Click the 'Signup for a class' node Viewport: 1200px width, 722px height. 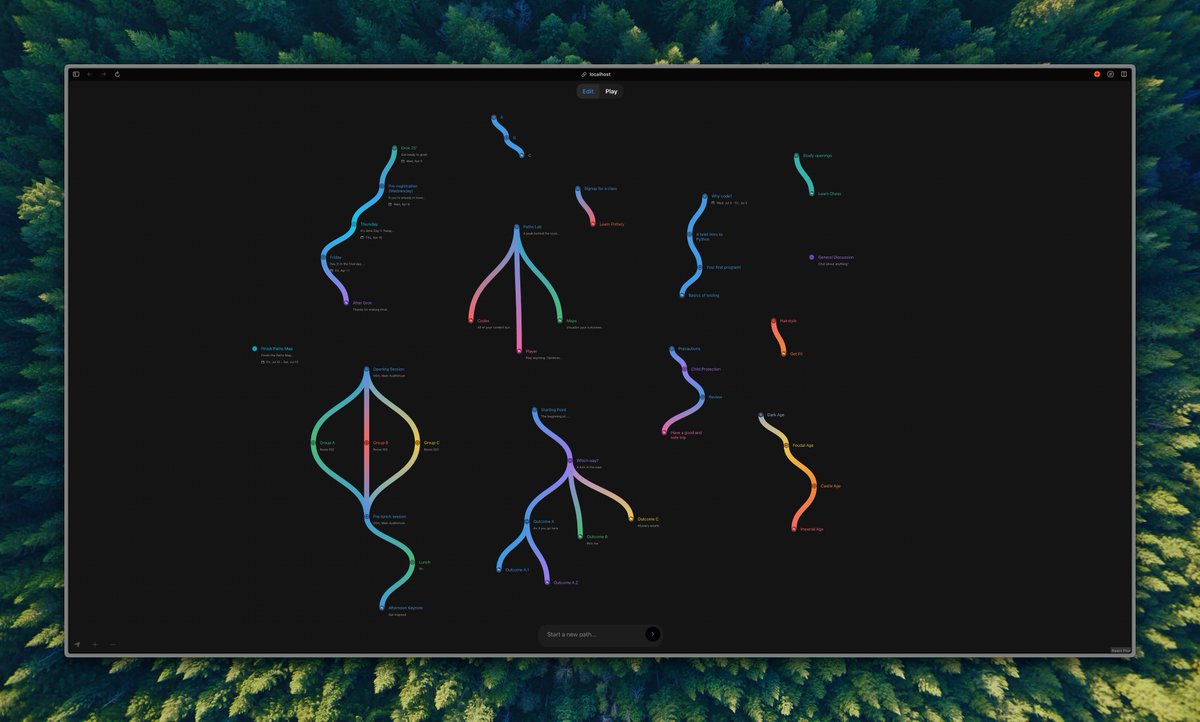(x=578, y=189)
